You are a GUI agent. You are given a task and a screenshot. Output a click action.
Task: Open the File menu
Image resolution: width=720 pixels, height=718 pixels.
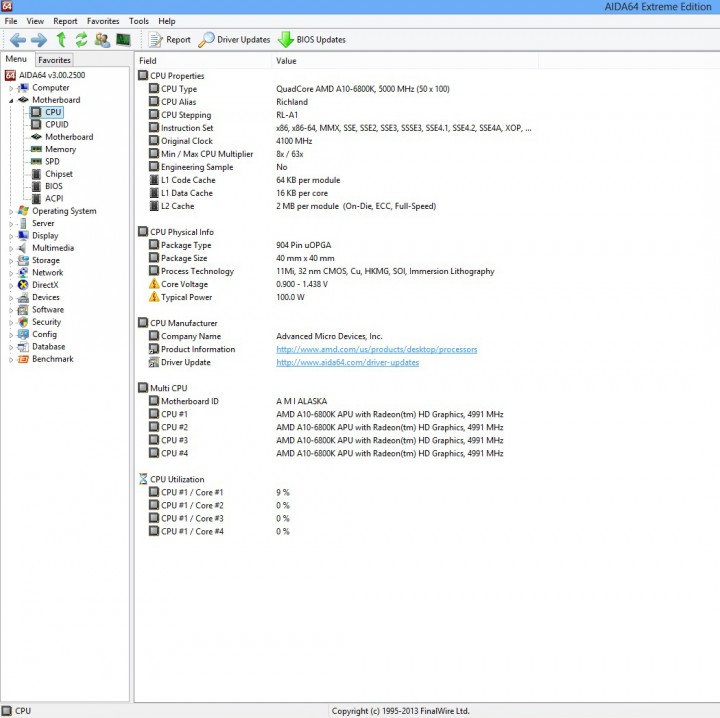point(11,21)
